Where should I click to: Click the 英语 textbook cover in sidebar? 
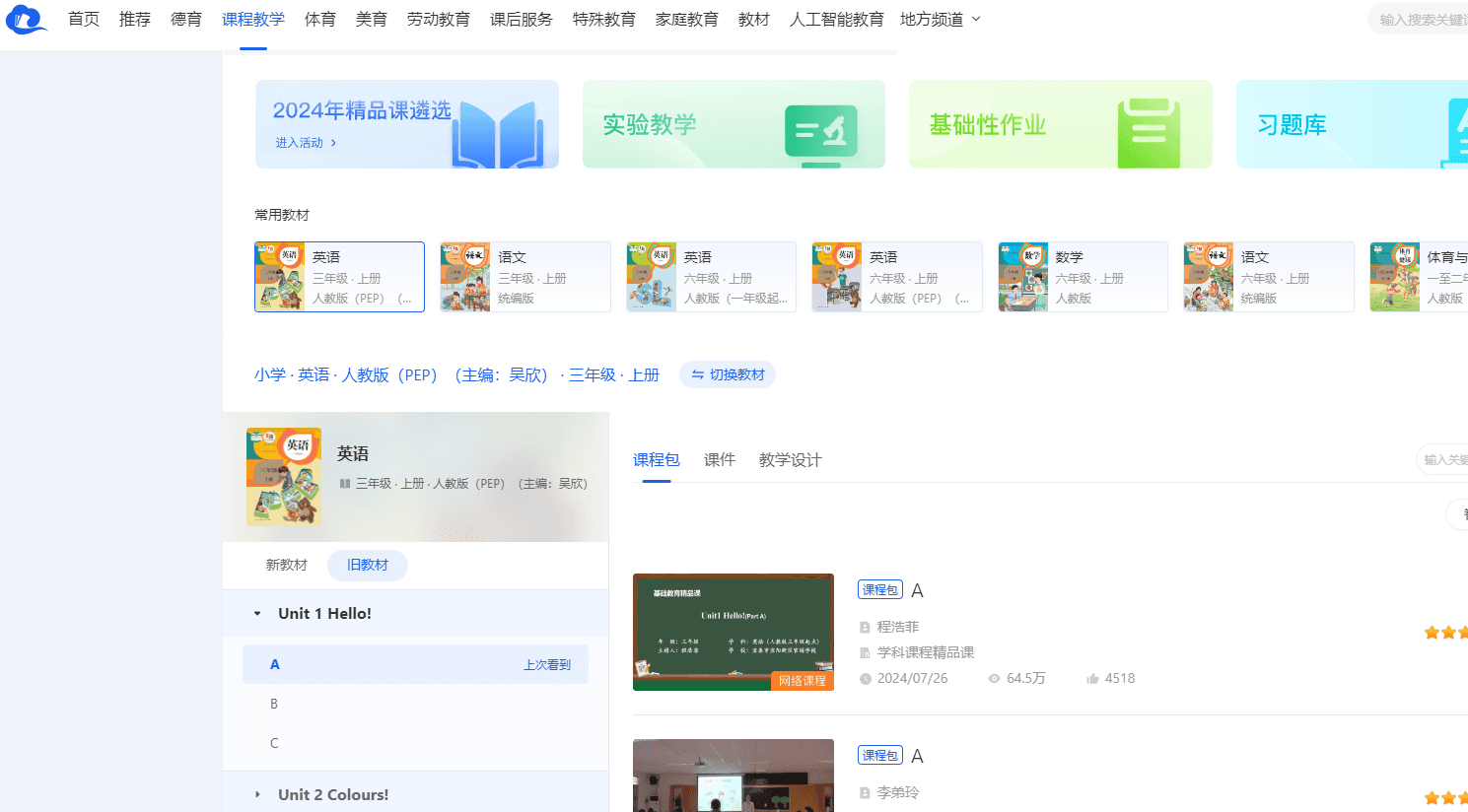click(x=284, y=477)
